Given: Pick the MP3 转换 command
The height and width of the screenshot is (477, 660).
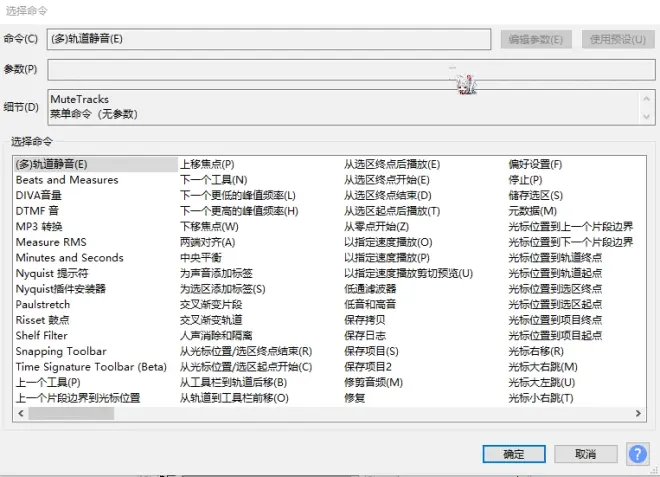Looking at the screenshot, I should tap(39, 227).
